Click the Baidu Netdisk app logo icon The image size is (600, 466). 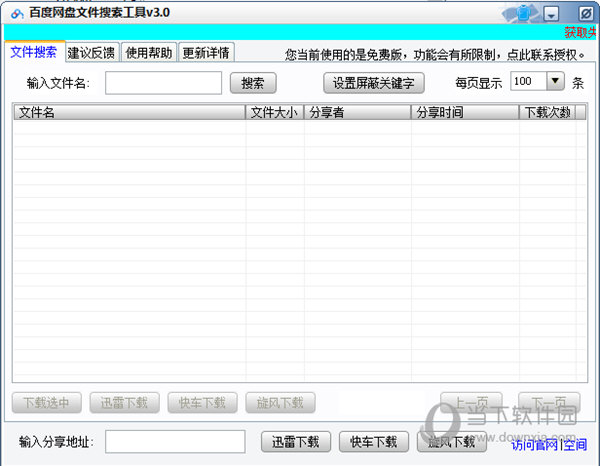click(x=17, y=14)
